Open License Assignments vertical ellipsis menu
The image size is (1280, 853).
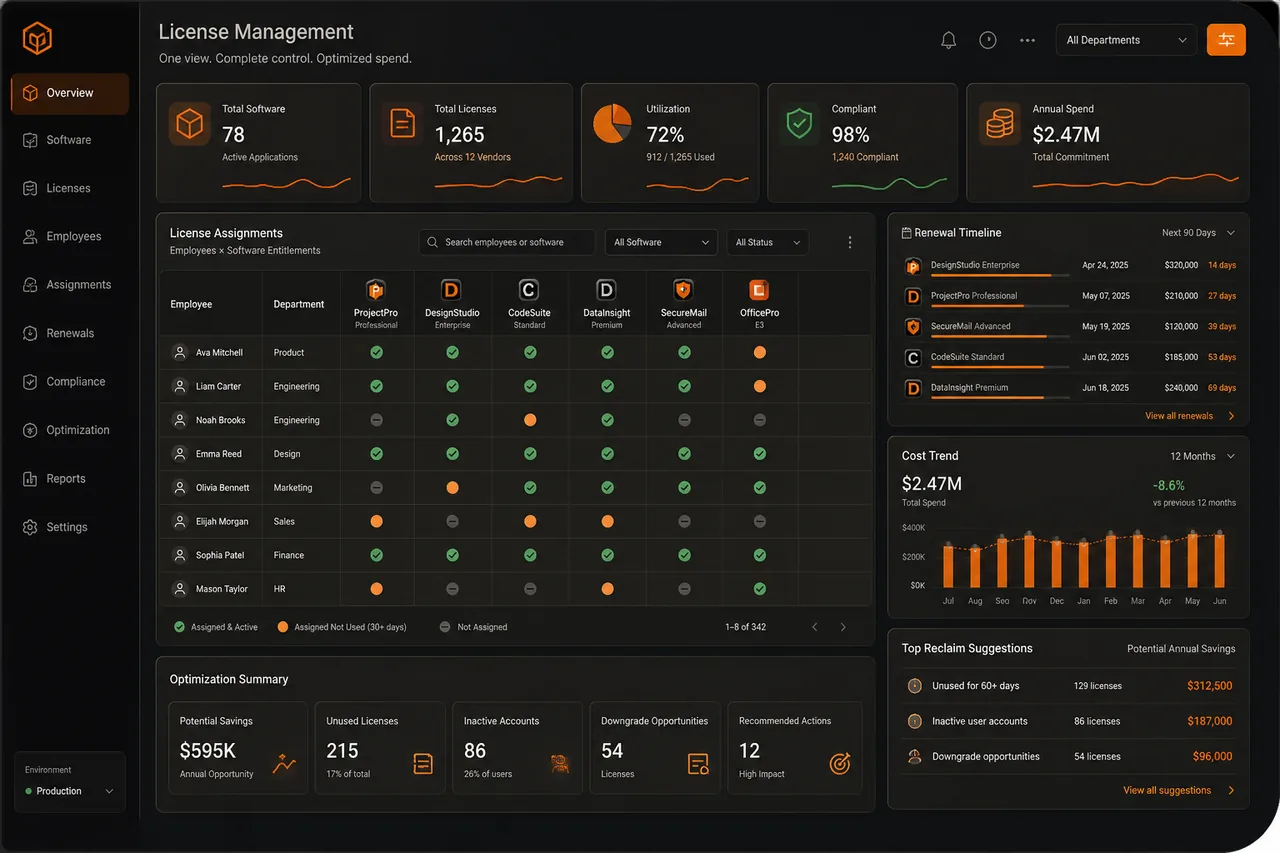850,242
